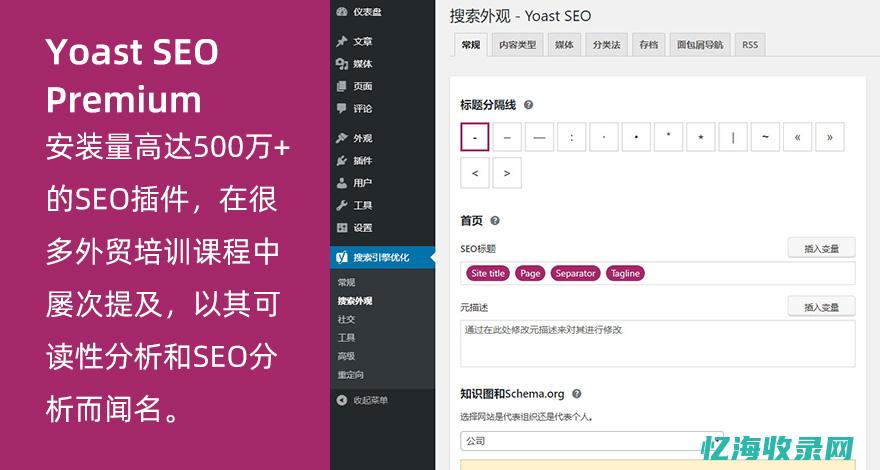Click the Tagline variable tag
The height and width of the screenshot is (470, 880).
(625, 273)
